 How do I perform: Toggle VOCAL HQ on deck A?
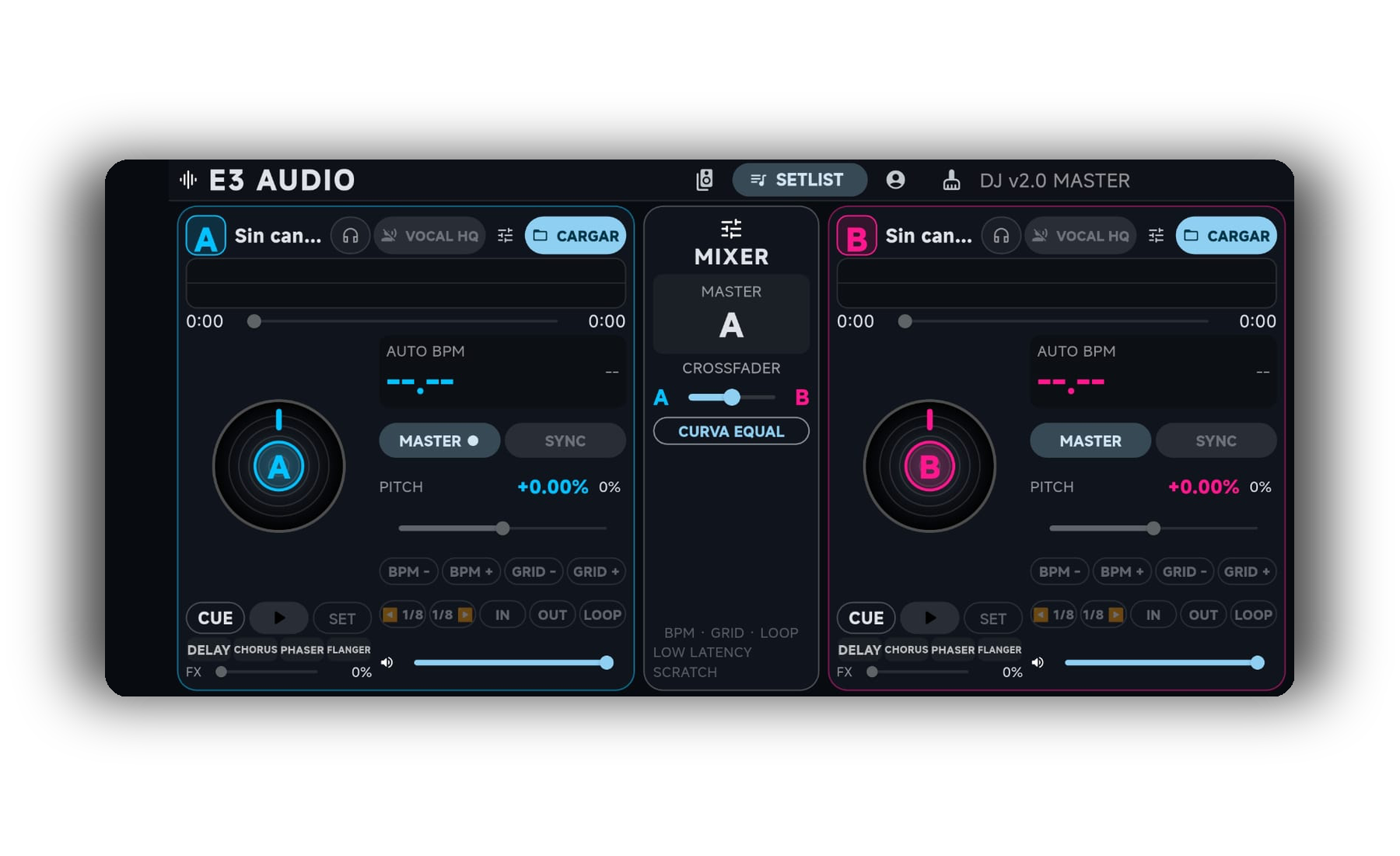coord(430,235)
